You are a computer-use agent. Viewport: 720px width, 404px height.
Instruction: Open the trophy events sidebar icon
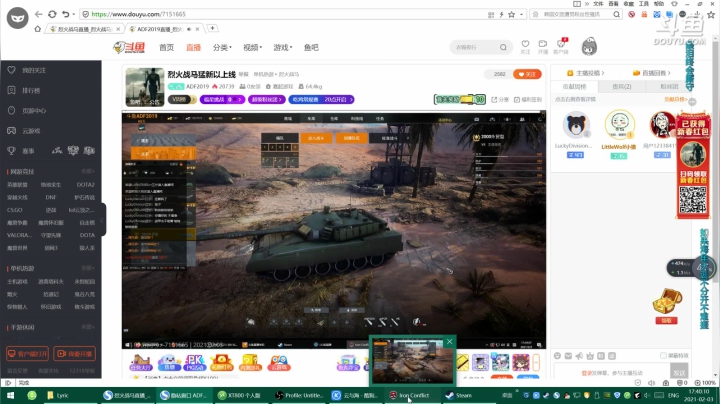11,151
